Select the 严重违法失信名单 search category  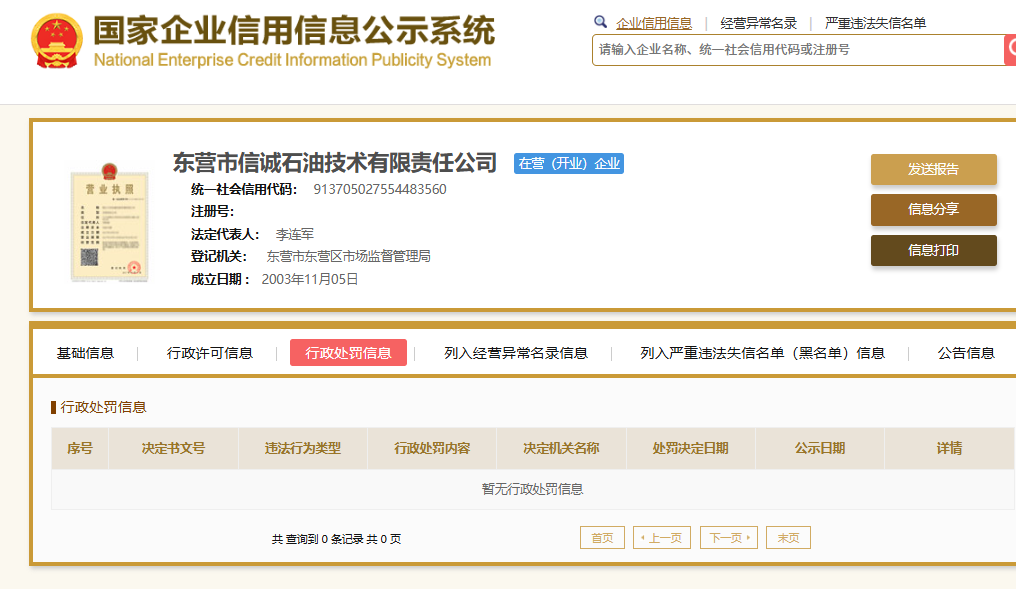[875, 23]
